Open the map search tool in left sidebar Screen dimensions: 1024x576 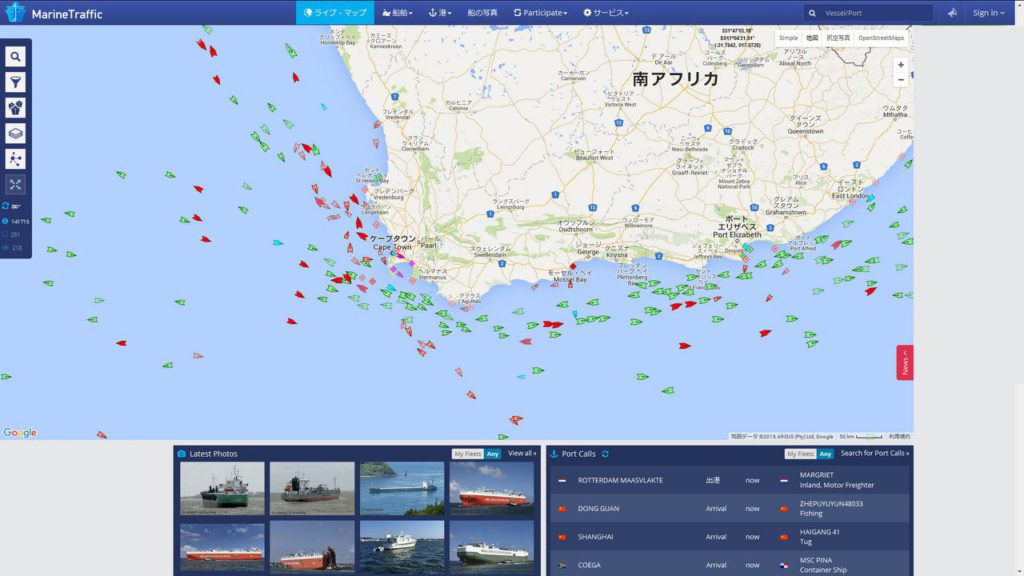[15, 57]
